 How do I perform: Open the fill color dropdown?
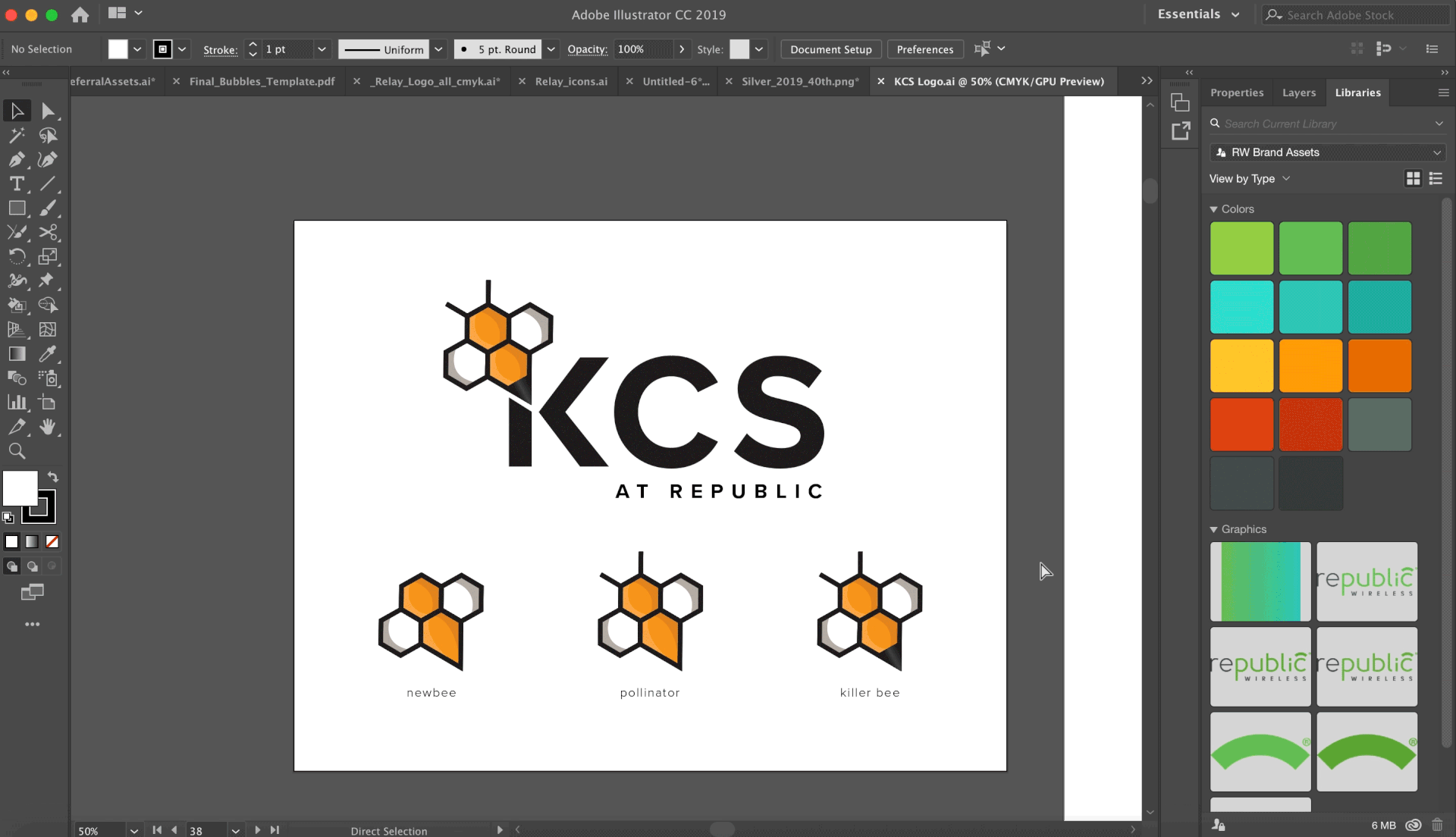[137, 49]
